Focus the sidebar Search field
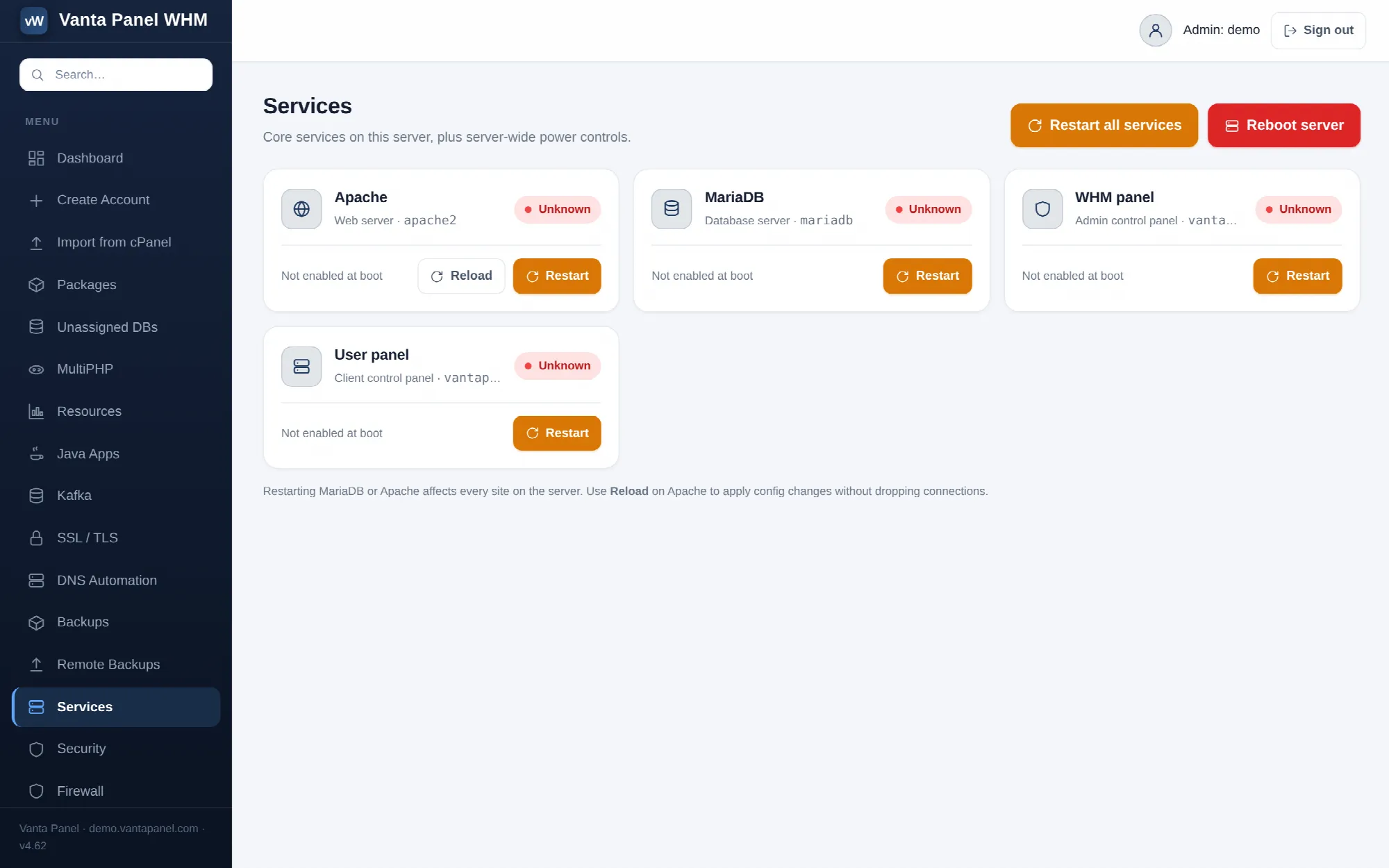The height and width of the screenshot is (868, 1389). [x=116, y=75]
